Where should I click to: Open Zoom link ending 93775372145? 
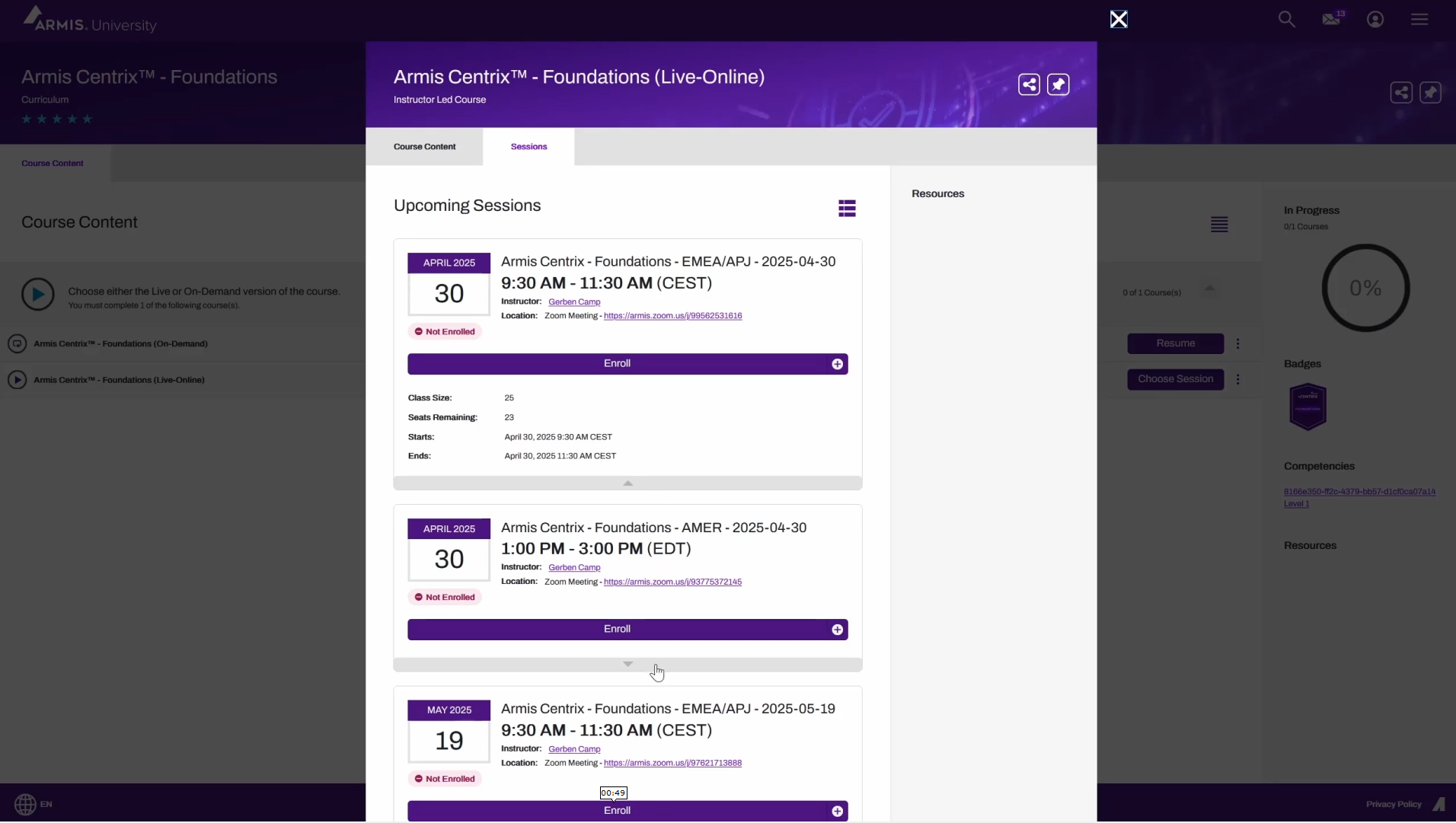(672, 582)
